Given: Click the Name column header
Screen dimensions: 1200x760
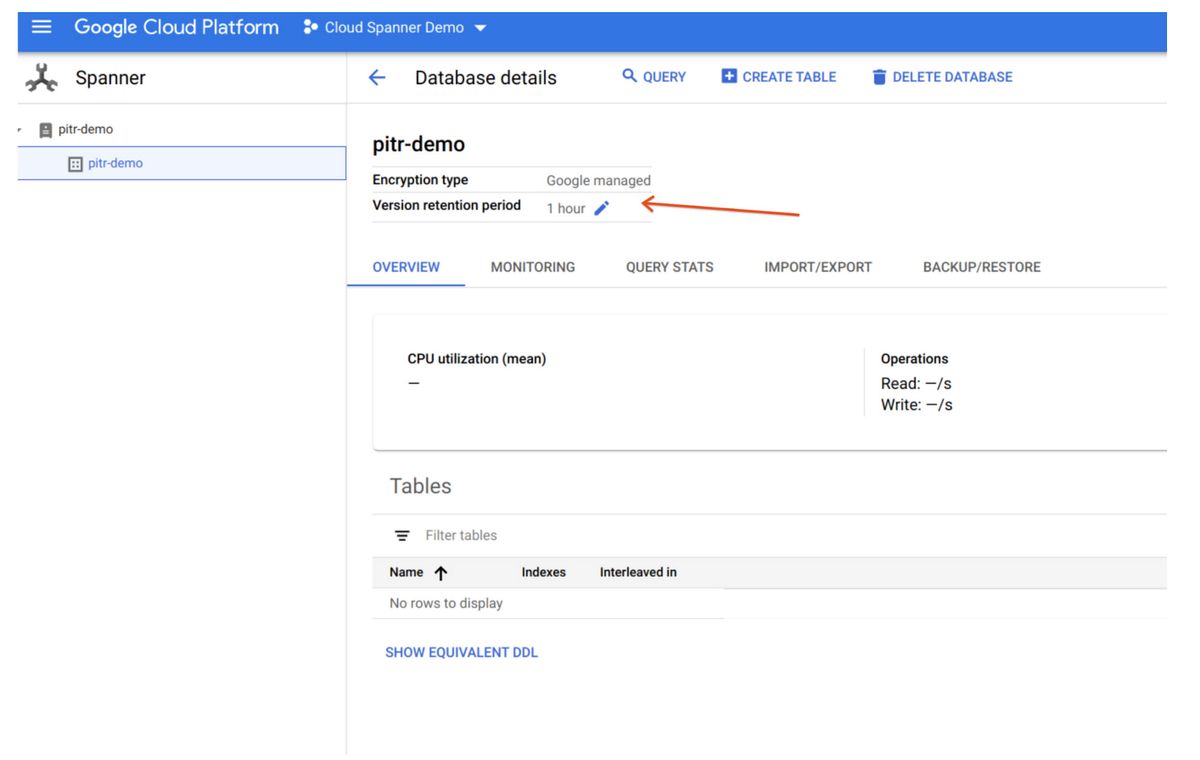Looking at the screenshot, I should [406, 572].
